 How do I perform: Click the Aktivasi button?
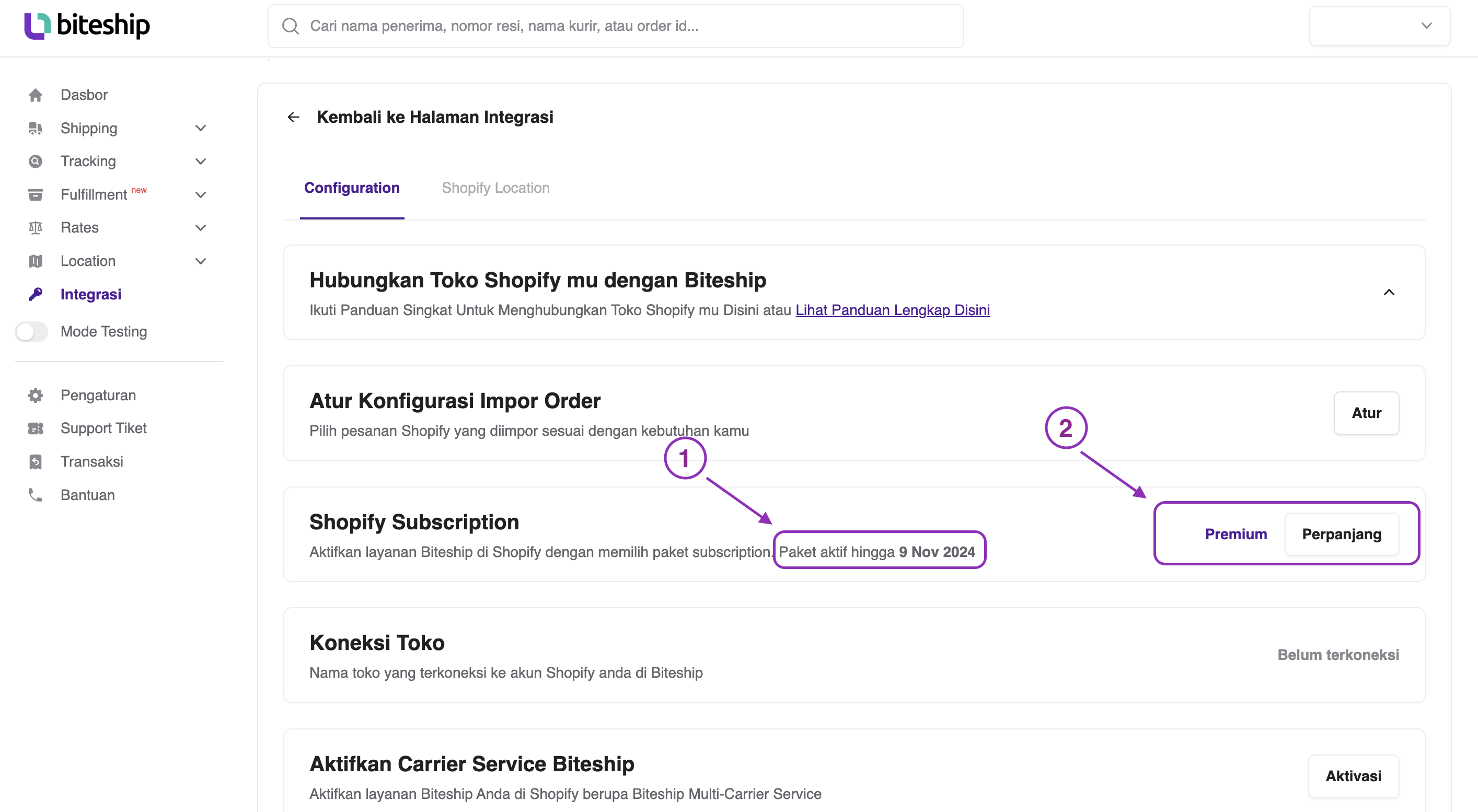[1354, 776]
